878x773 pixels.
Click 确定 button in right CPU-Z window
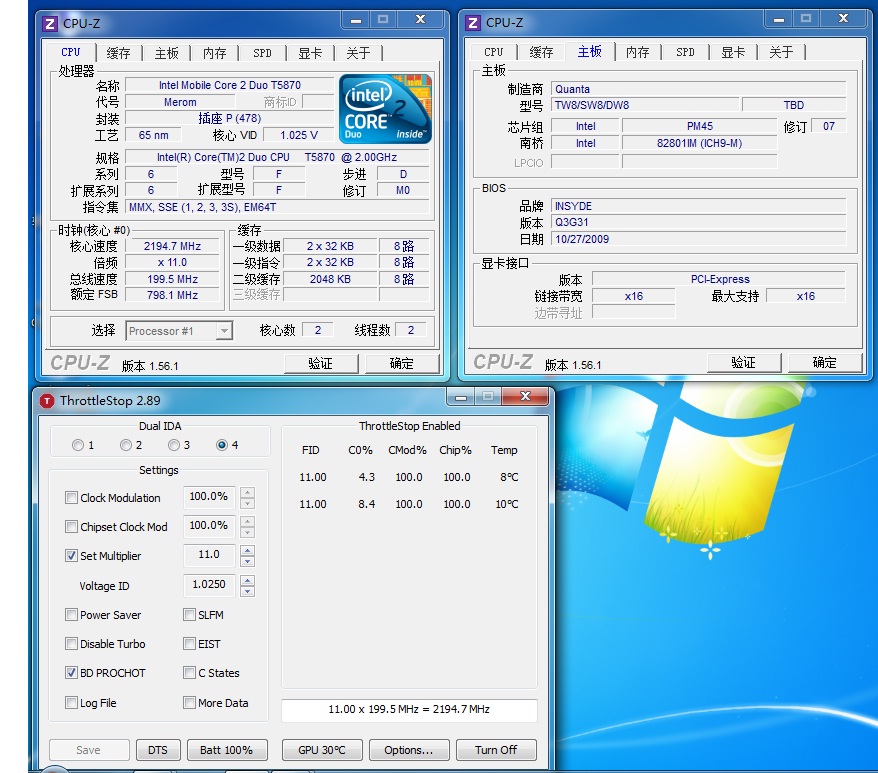tap(825, 362)
